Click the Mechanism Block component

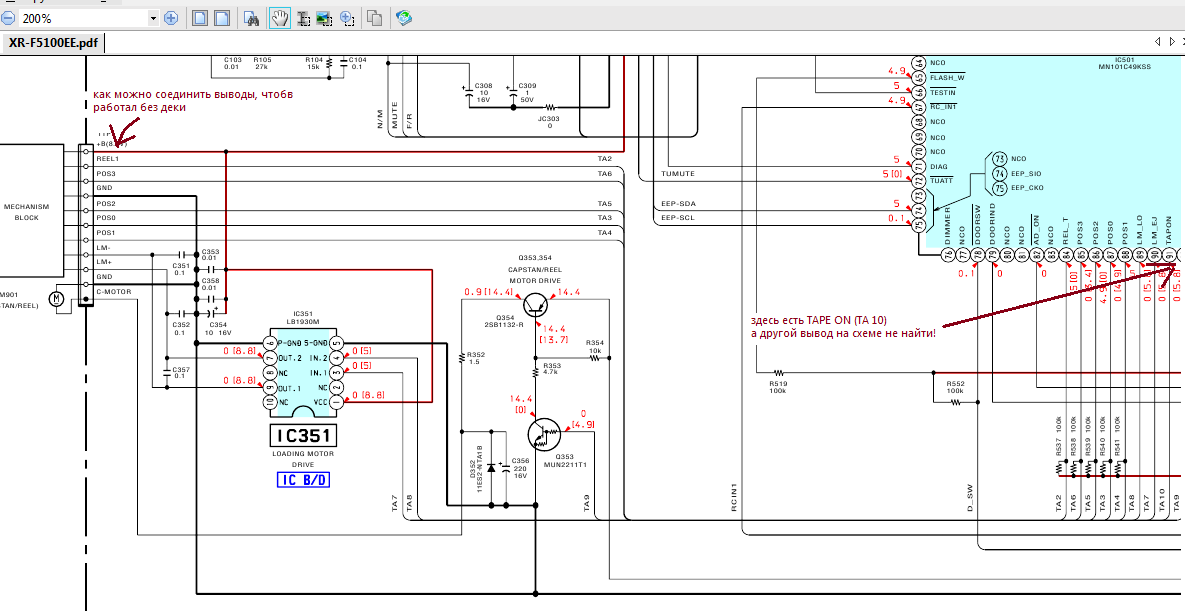tap(27, 213)
